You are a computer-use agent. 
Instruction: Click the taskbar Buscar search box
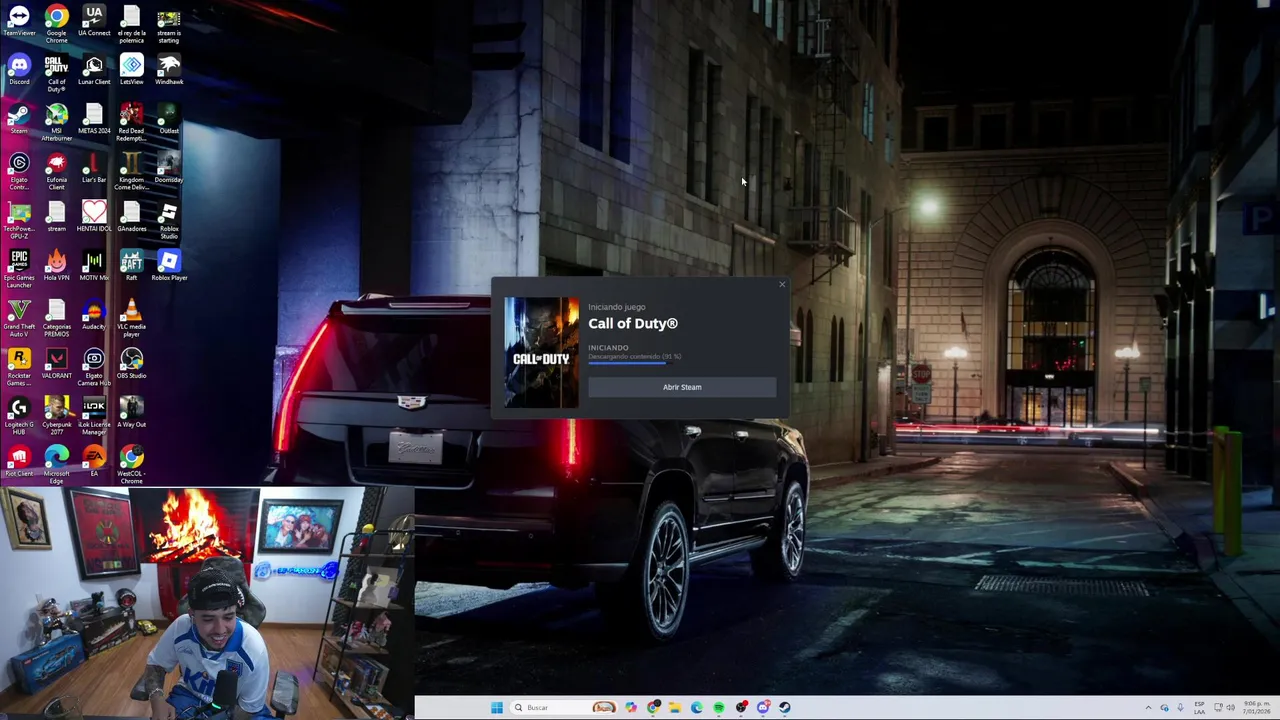click(x=565, y=708)
